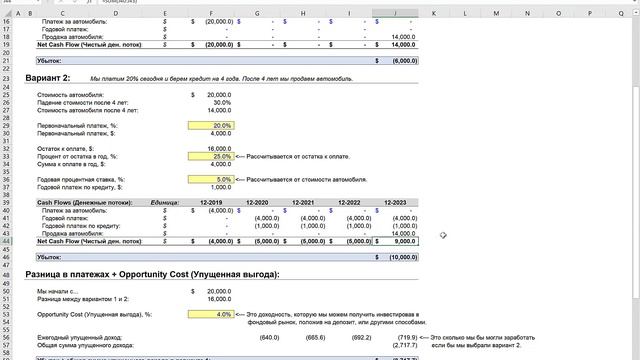Select column F header

(x=211, y=13)
